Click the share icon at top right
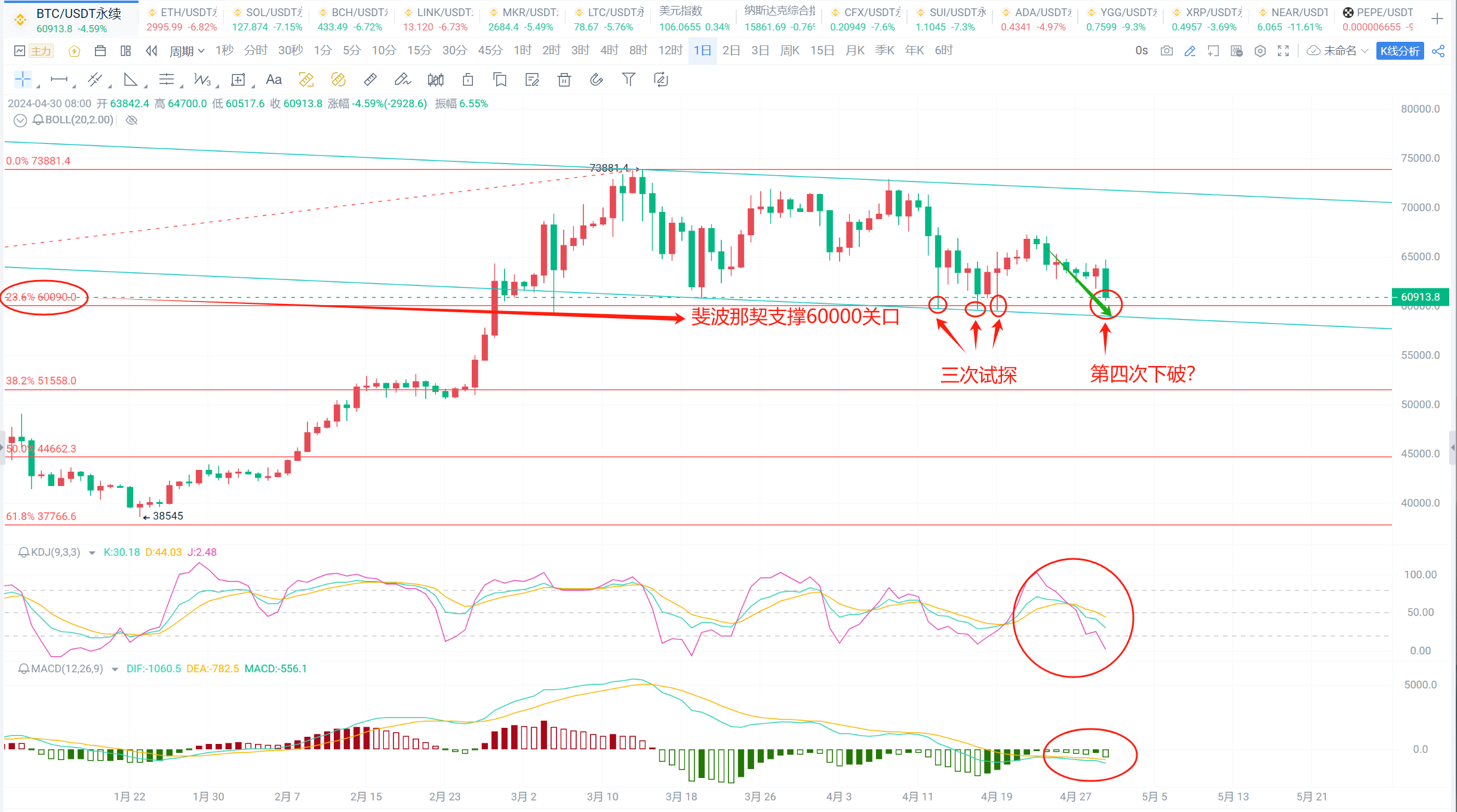Image resolution: width=1457 pixels, height=812 pixels. point(1438,51)
